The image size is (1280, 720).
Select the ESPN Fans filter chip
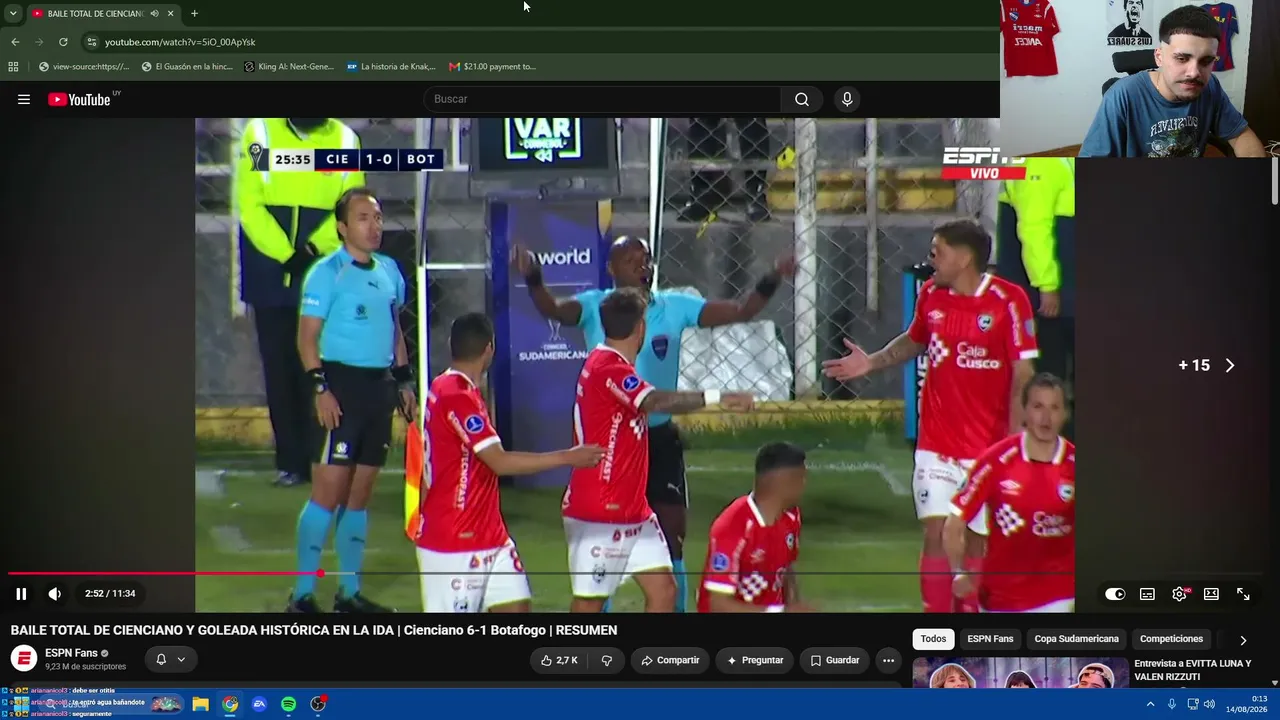[x=990, y=639]
